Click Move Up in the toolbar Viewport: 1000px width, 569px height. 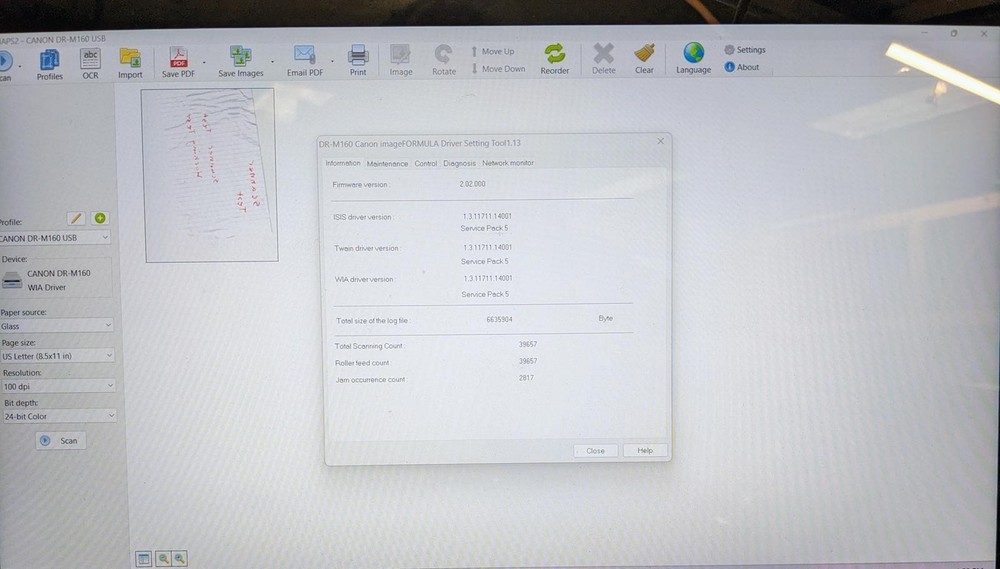point(492,51)
